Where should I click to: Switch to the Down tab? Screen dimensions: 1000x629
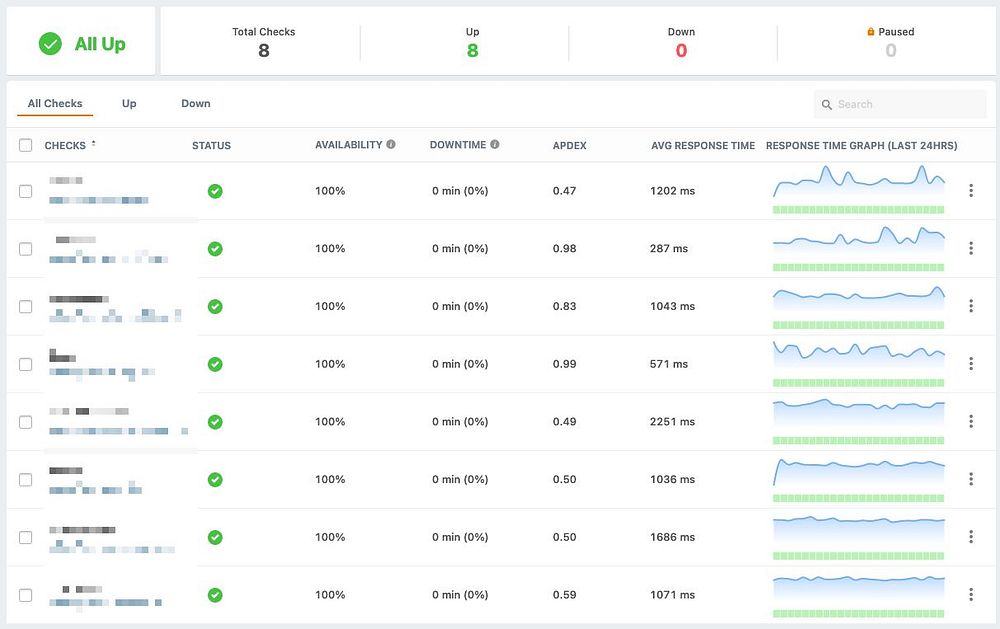pyautogui.click(x=196, y=103)
